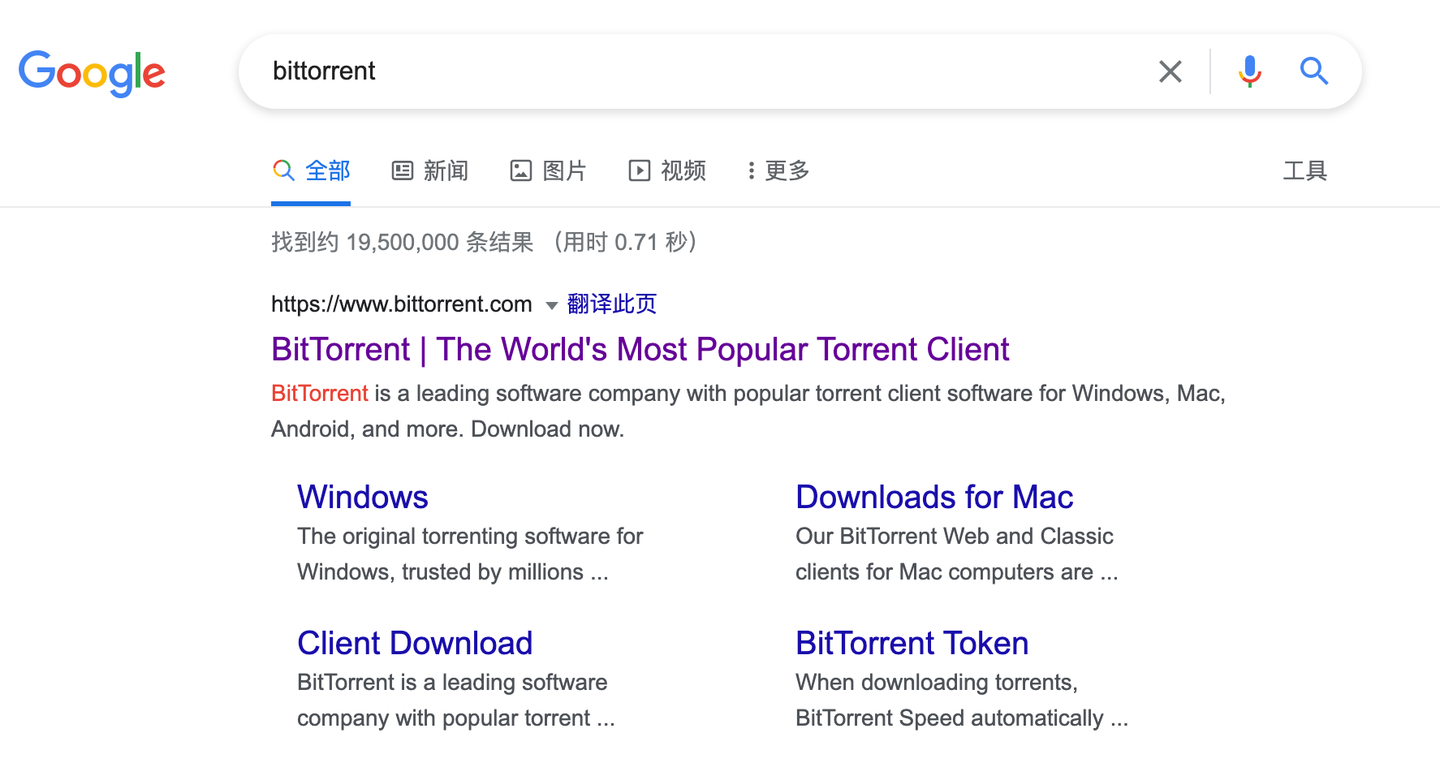Open the Client Download sitelink
The height and width of the screenshot is (763, 1440).
[414, 643]
